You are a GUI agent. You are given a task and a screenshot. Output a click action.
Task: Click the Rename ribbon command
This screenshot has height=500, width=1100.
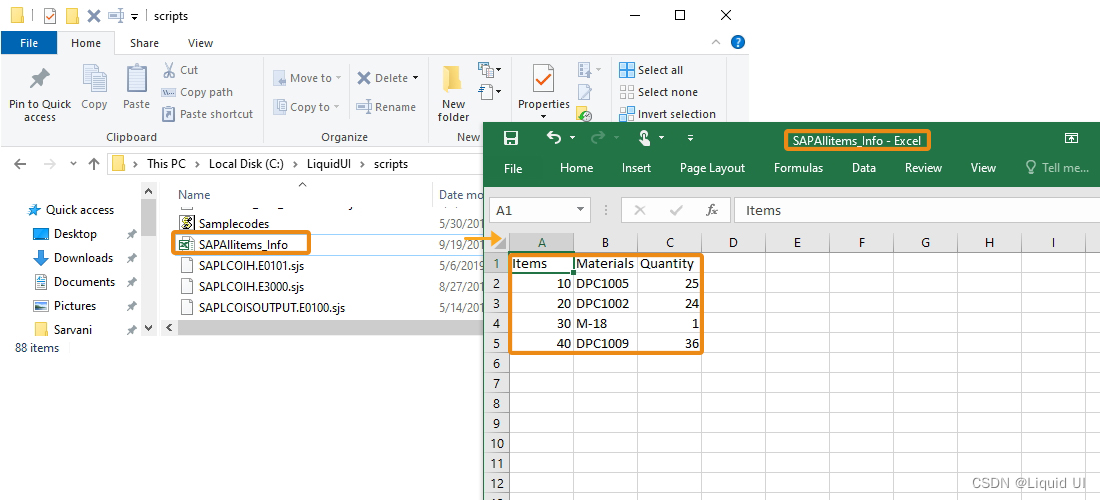[386, 107]
